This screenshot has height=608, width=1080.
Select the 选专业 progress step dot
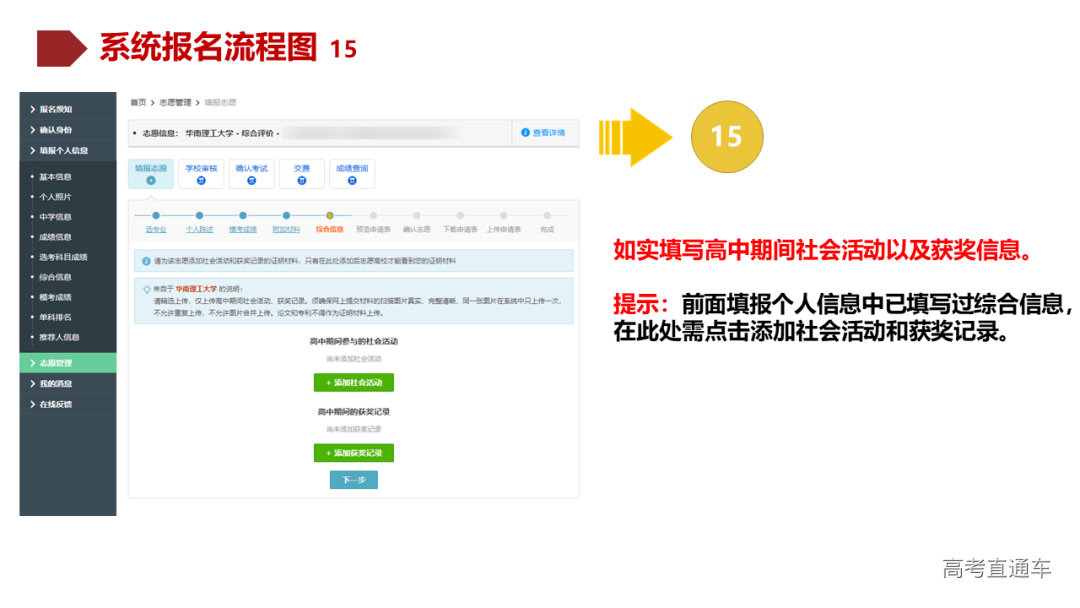pyautogui.click(x=155, y=214)
